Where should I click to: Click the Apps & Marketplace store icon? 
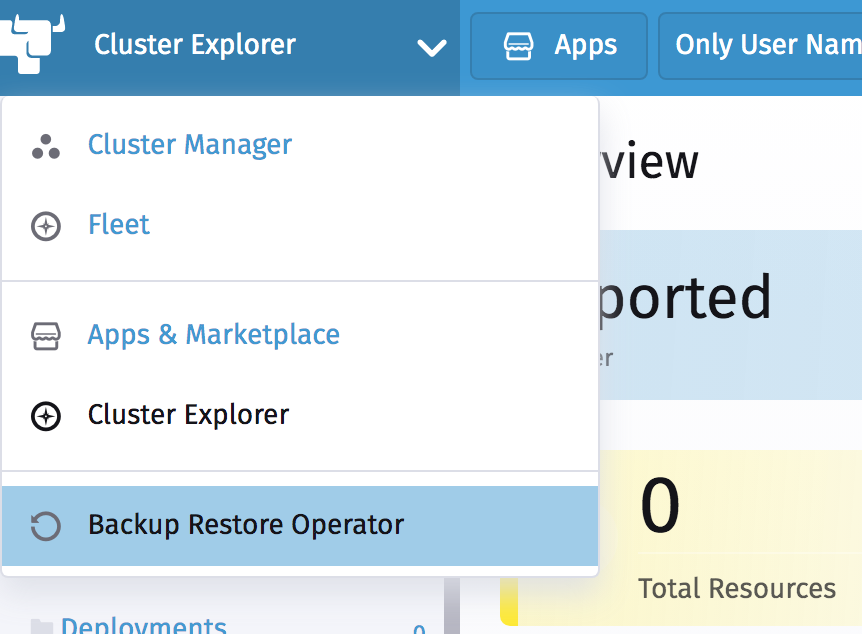click(46, 336)
